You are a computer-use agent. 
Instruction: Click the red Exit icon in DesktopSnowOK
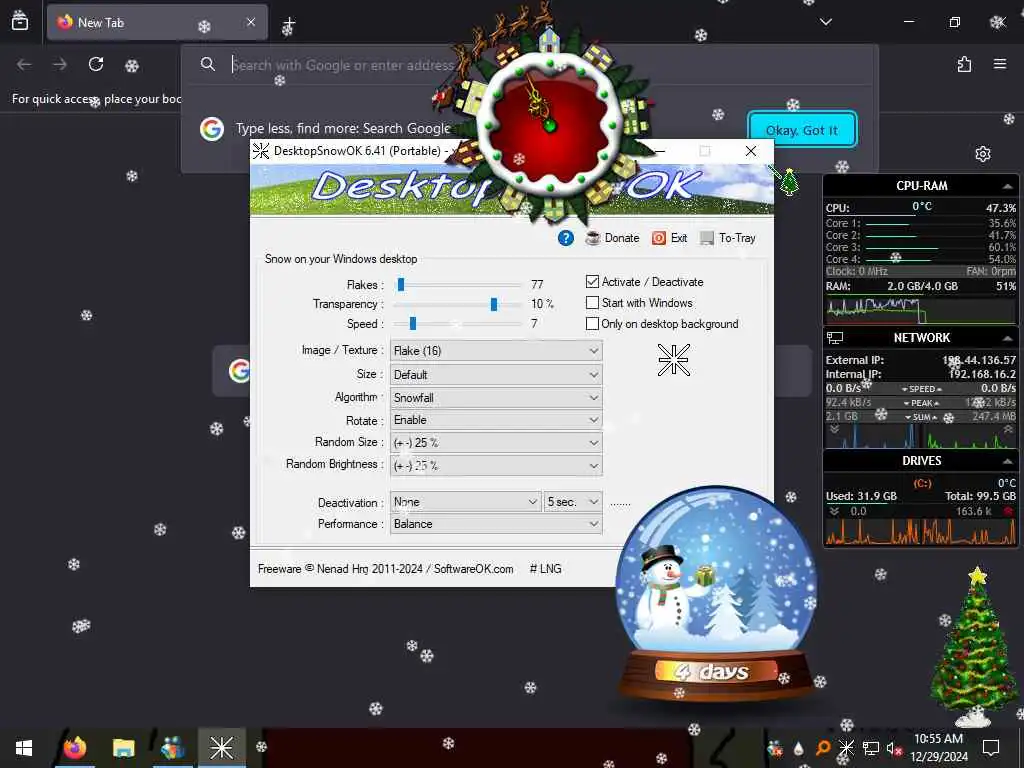click(x=659, y=238)
